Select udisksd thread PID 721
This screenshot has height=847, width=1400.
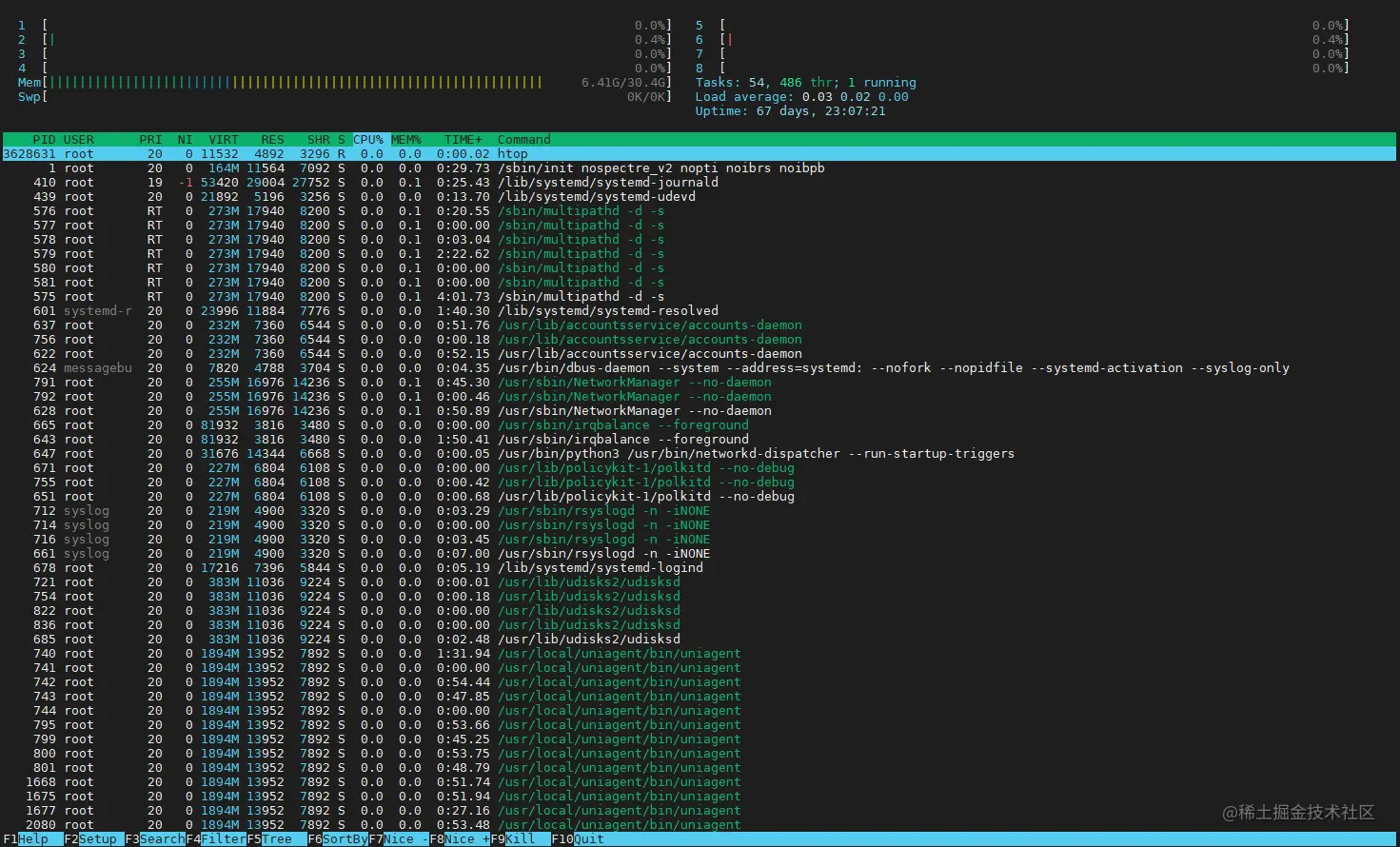pos(700,582)
